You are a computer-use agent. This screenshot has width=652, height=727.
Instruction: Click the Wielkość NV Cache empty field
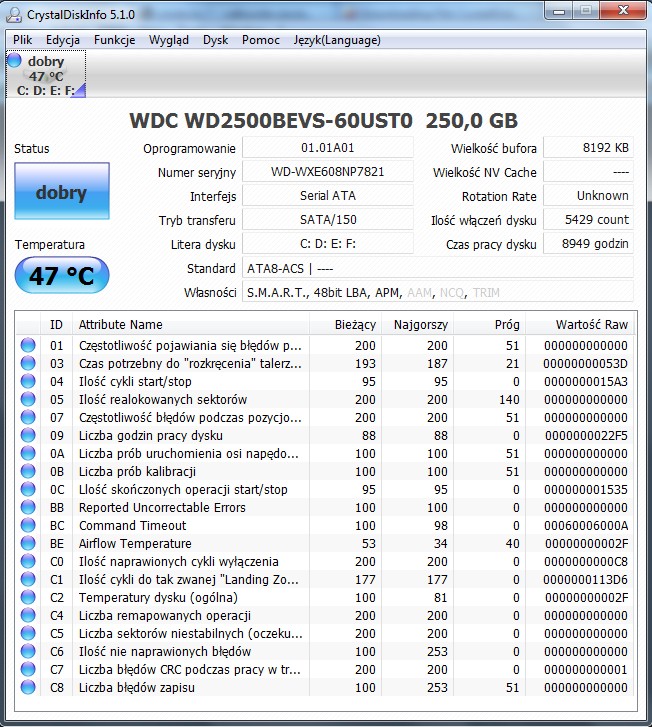(588, 172)
